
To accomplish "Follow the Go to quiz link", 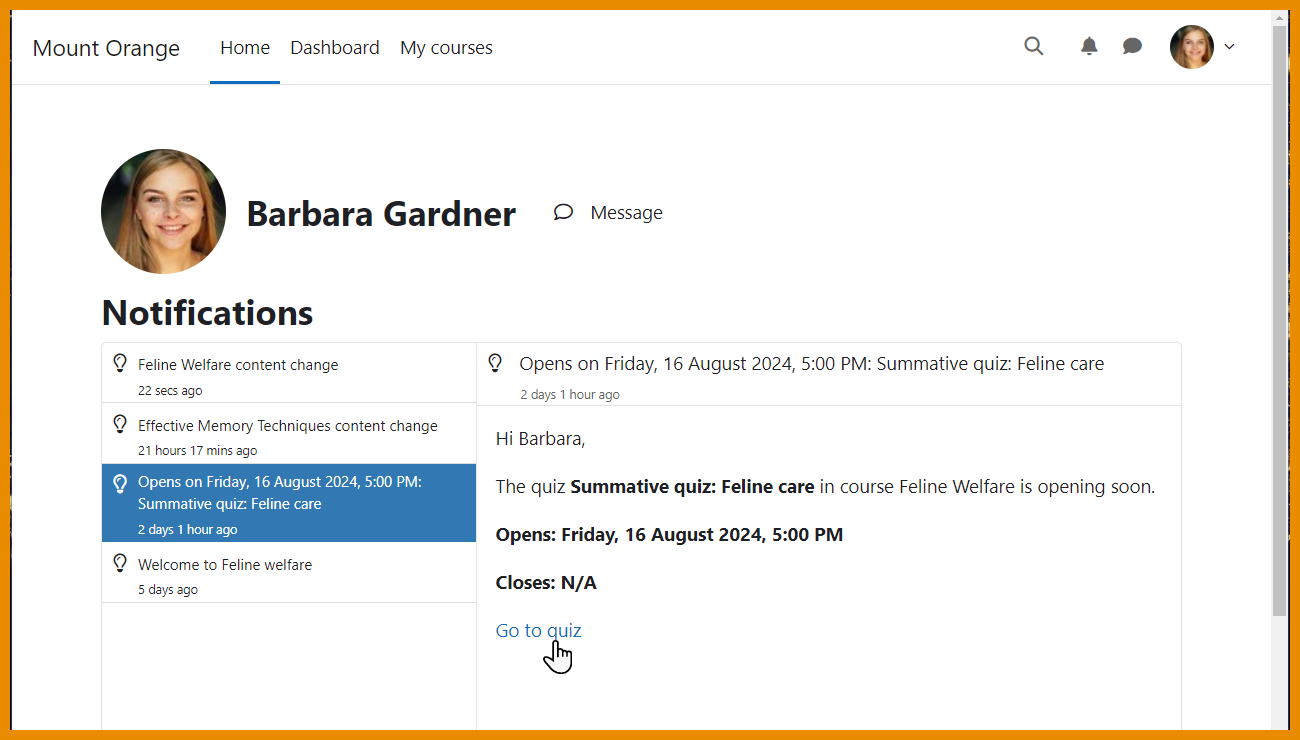I will pos(538,630).
